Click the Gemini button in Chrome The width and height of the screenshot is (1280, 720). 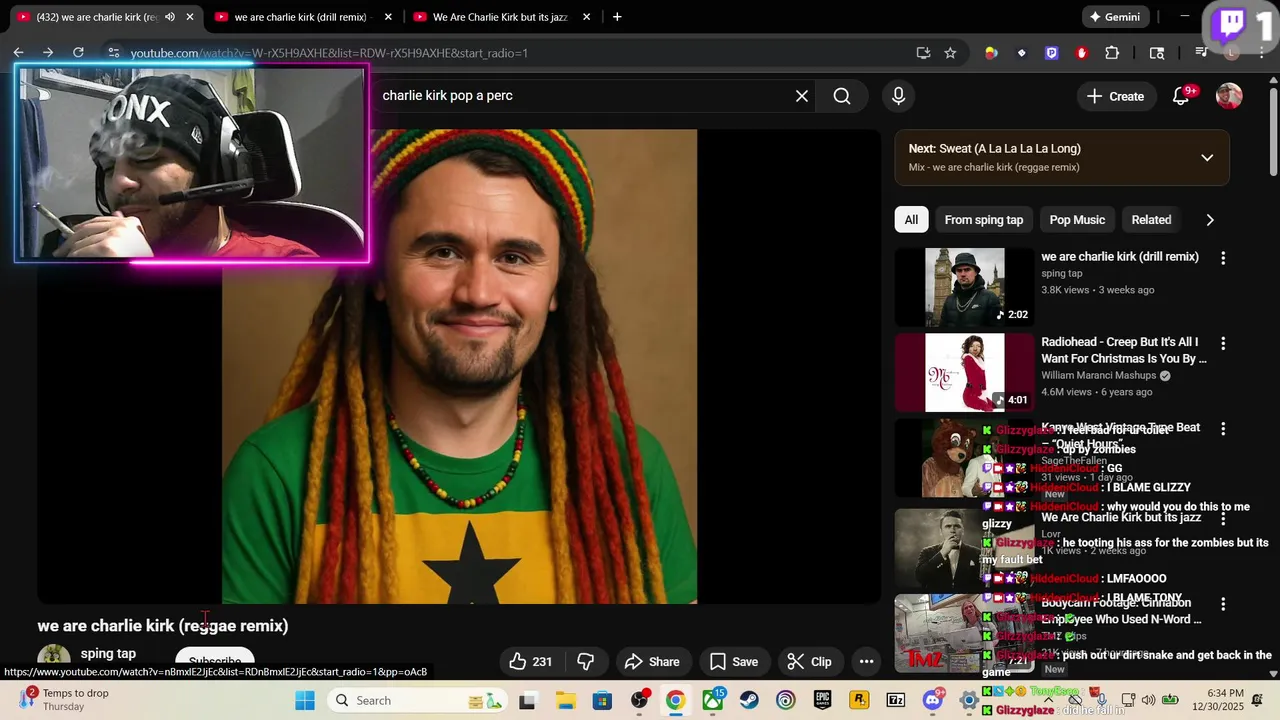pyautogui.click(x=1115, y=17)
